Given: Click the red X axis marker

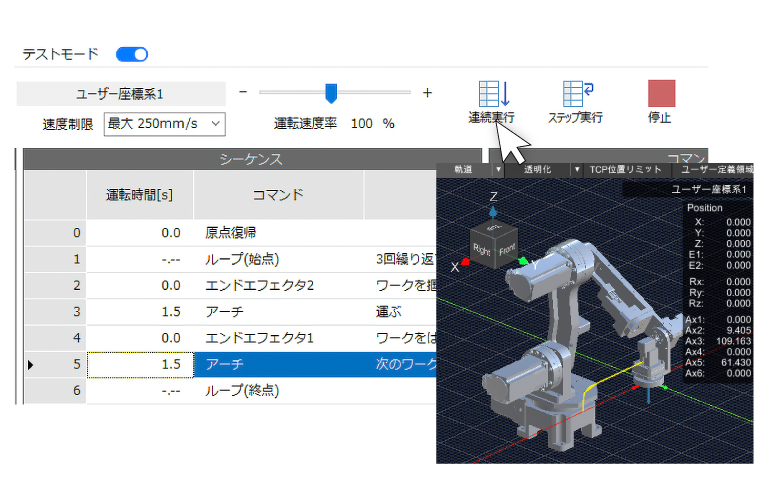Looking at the screenshot, I should click(465, 262).
